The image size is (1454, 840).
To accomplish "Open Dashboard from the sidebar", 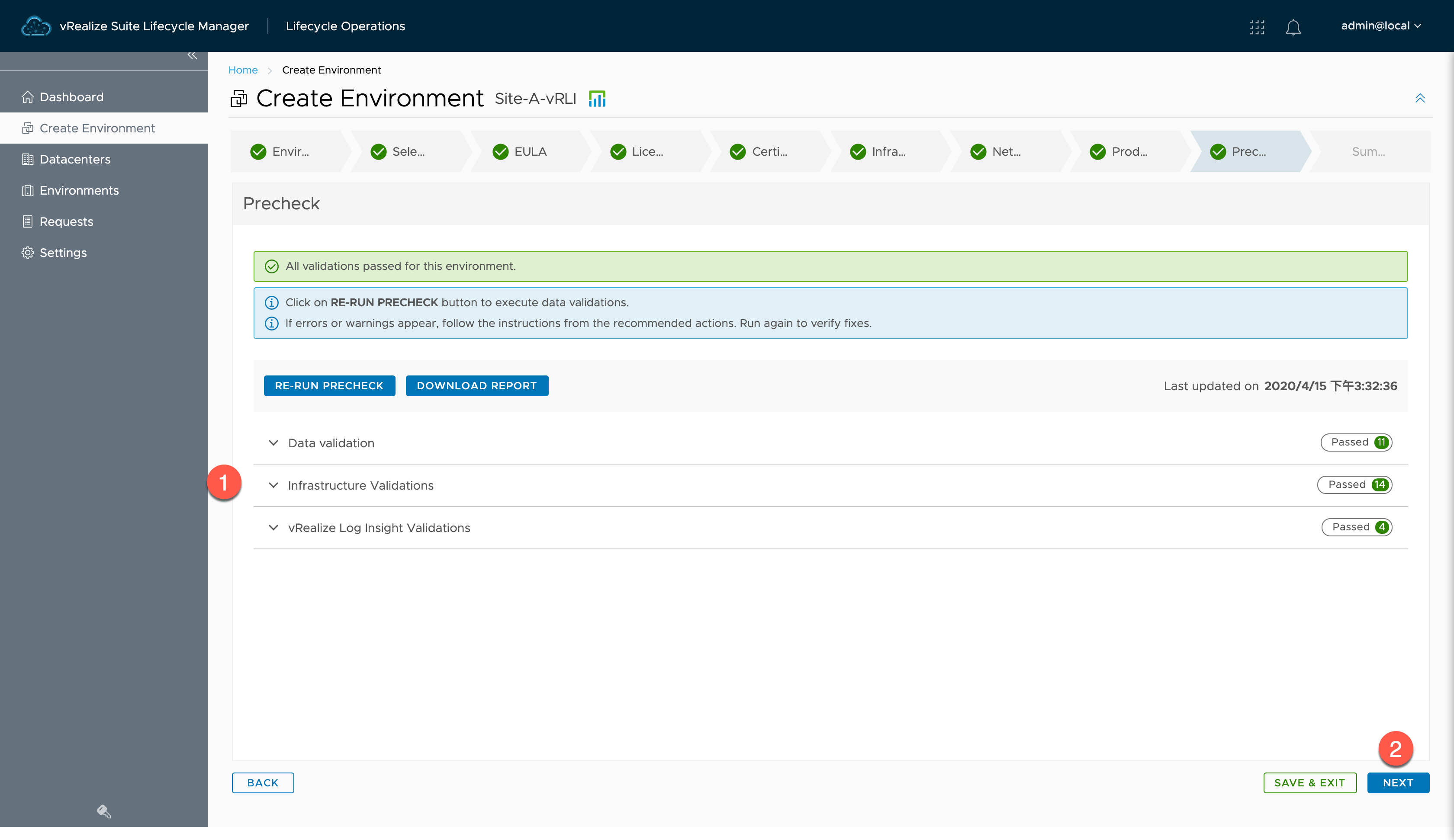I will coord(71,97).
